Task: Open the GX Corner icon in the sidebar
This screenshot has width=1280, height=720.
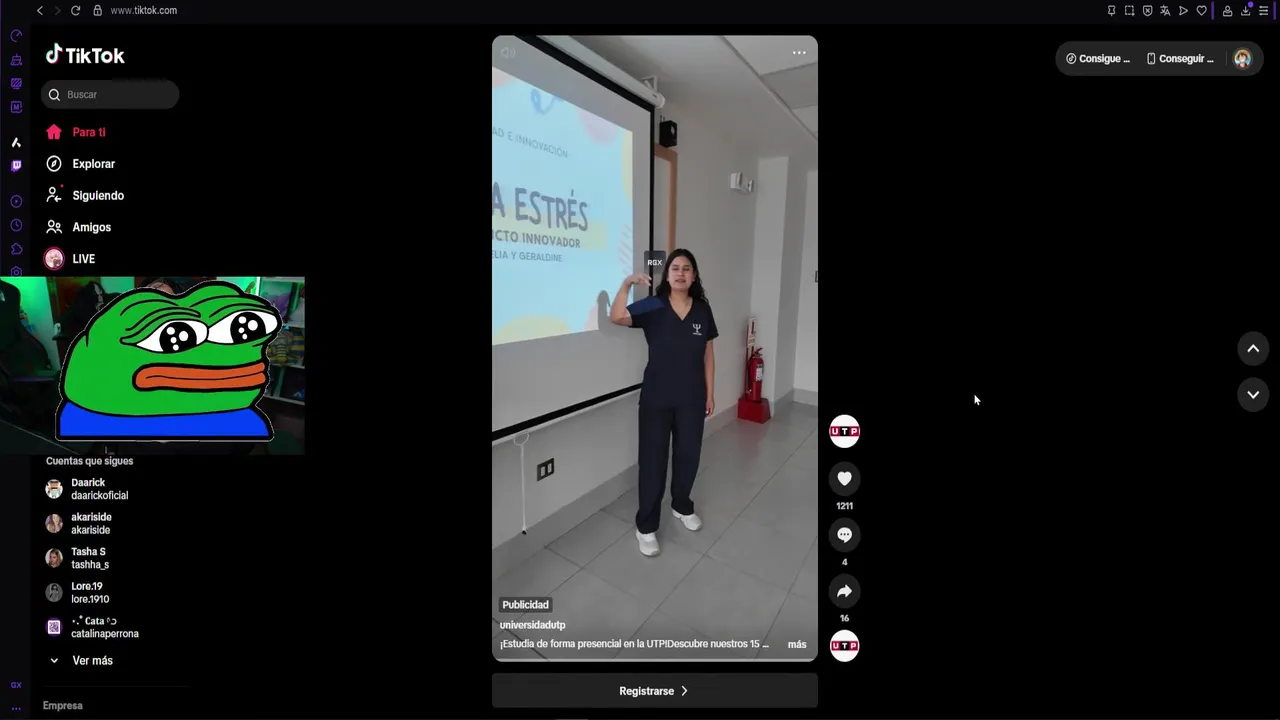Action: (16, 685)
